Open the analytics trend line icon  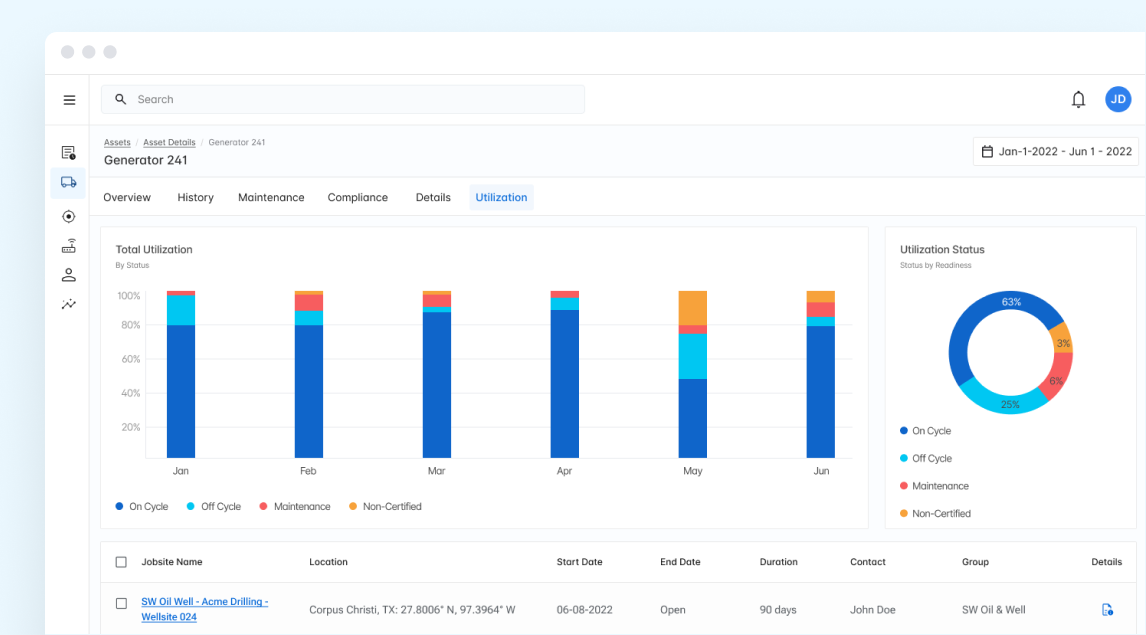coord(68,304)
